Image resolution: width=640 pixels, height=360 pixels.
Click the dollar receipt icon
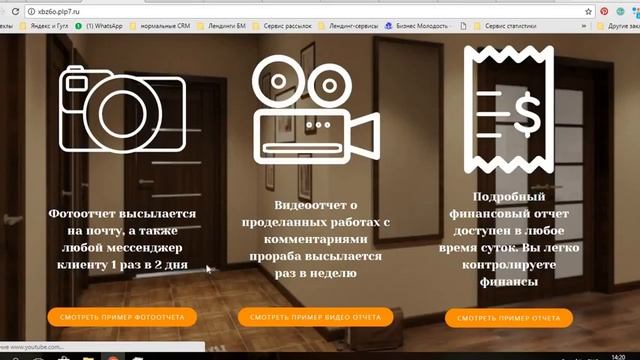pyautogui.click(x=509, y=109)
